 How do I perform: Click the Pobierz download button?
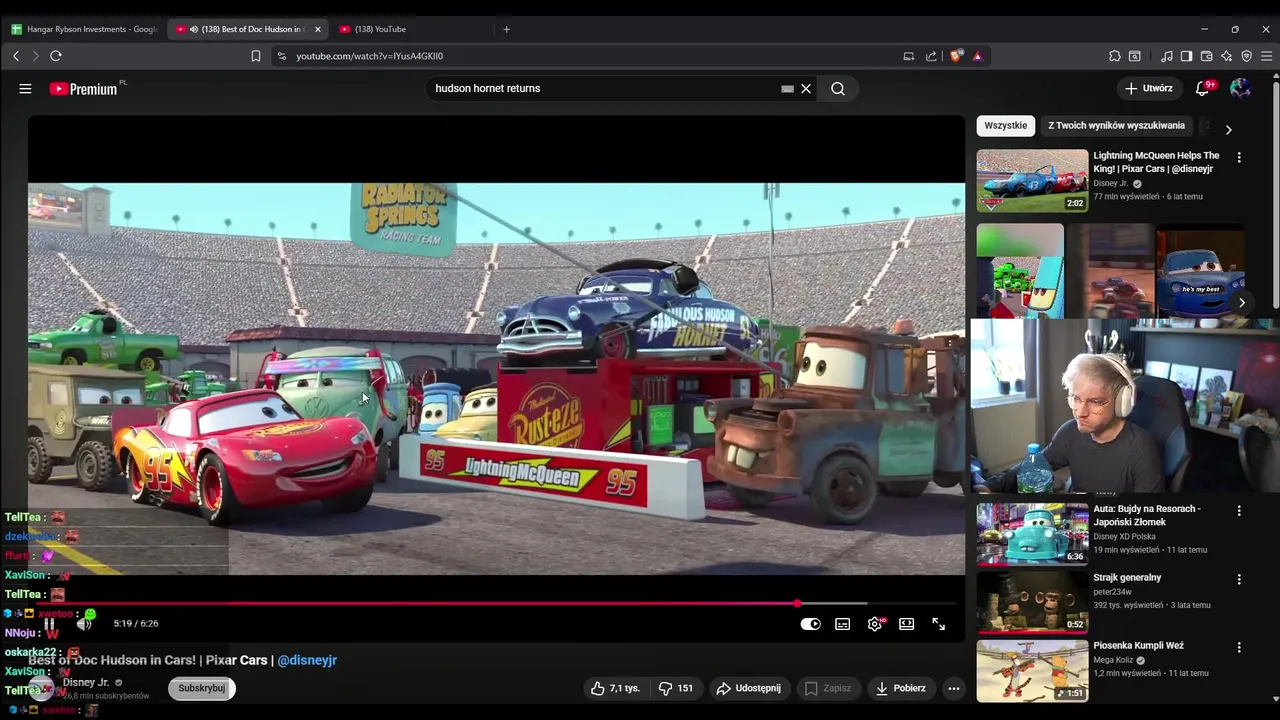click(900, 688)
